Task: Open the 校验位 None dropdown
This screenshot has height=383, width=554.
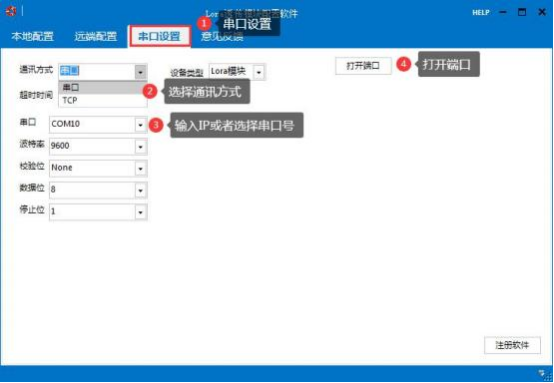Action: pos(141,169)
